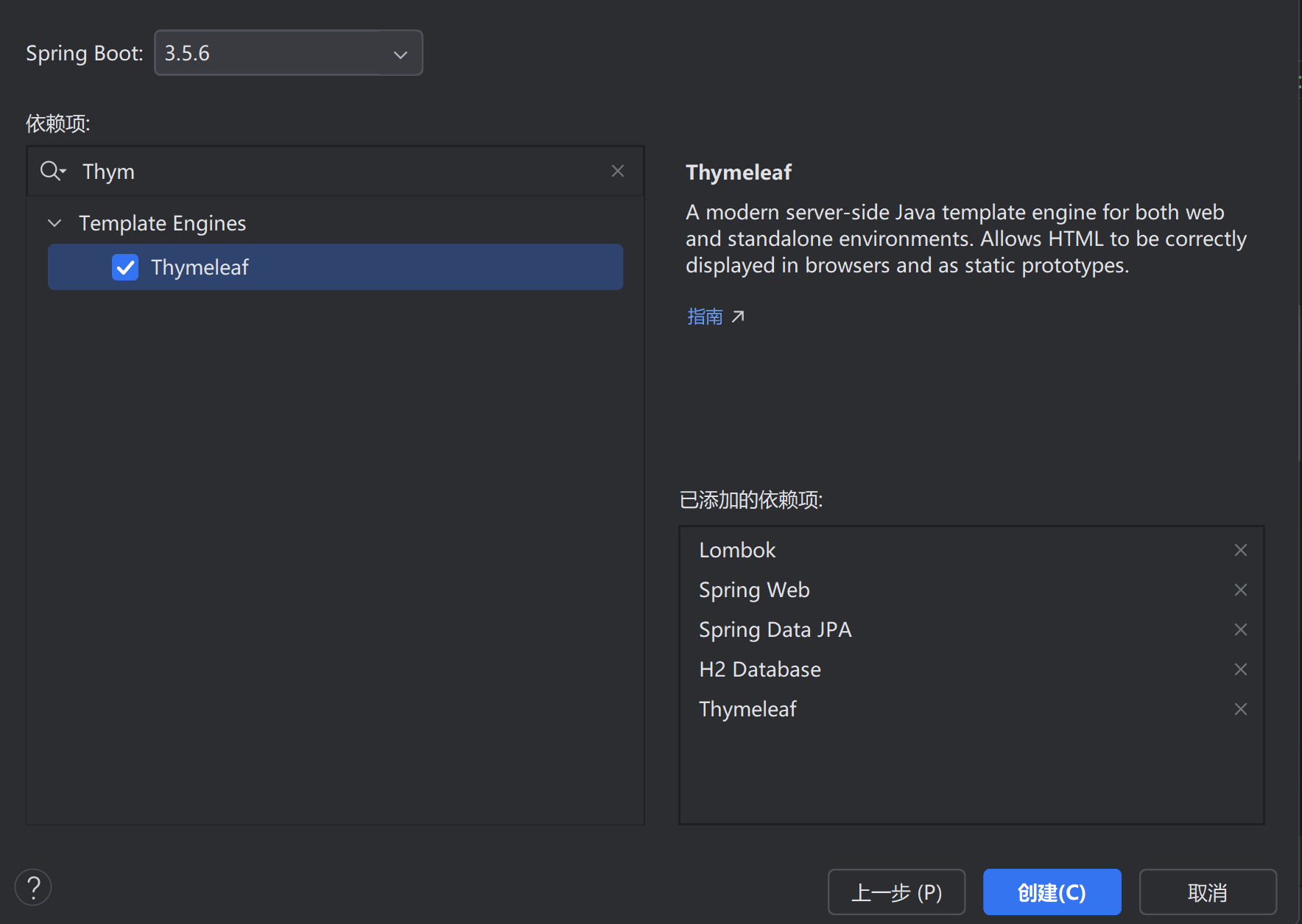The height and width of the screenshot is (924, 1302).
Task: Remove Spring Web from added dependencies
Action: tap(1241, 590)
